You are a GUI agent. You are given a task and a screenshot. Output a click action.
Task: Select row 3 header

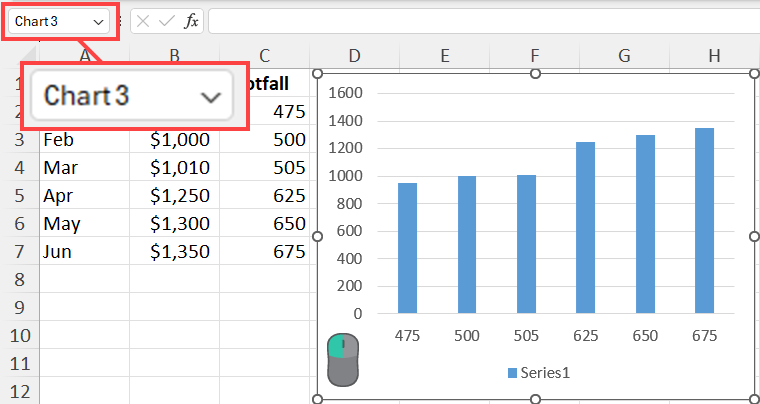tap(19, 140)
